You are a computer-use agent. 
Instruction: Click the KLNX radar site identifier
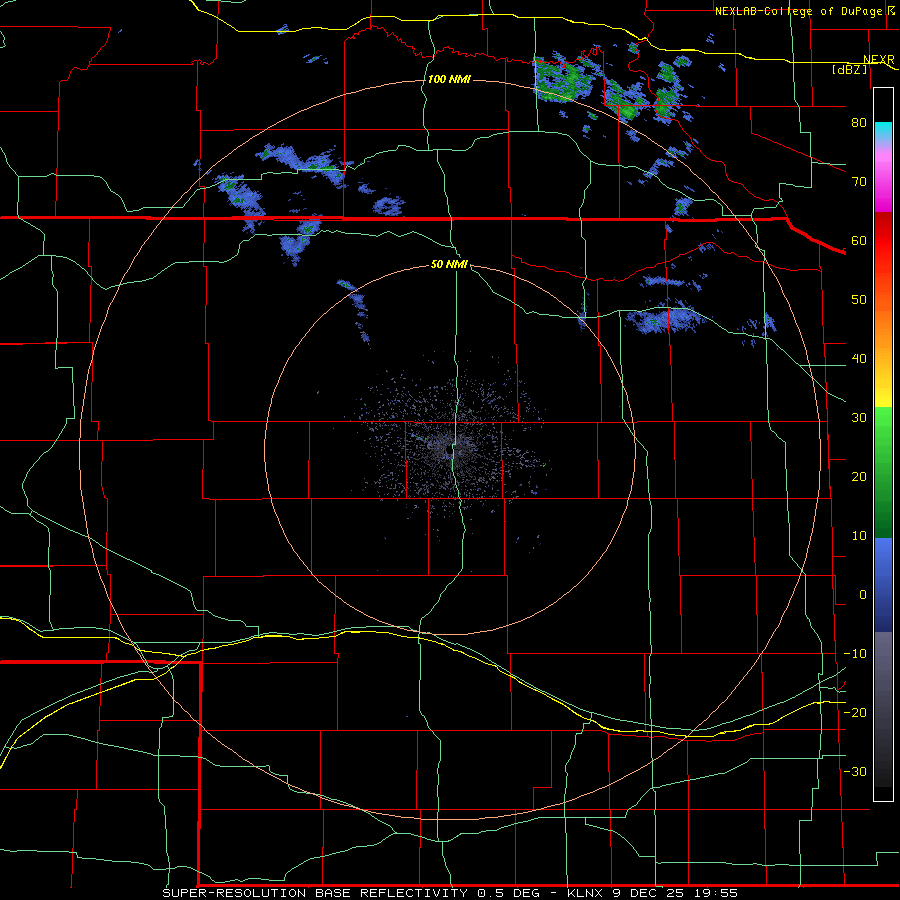(x=587, y=893)
